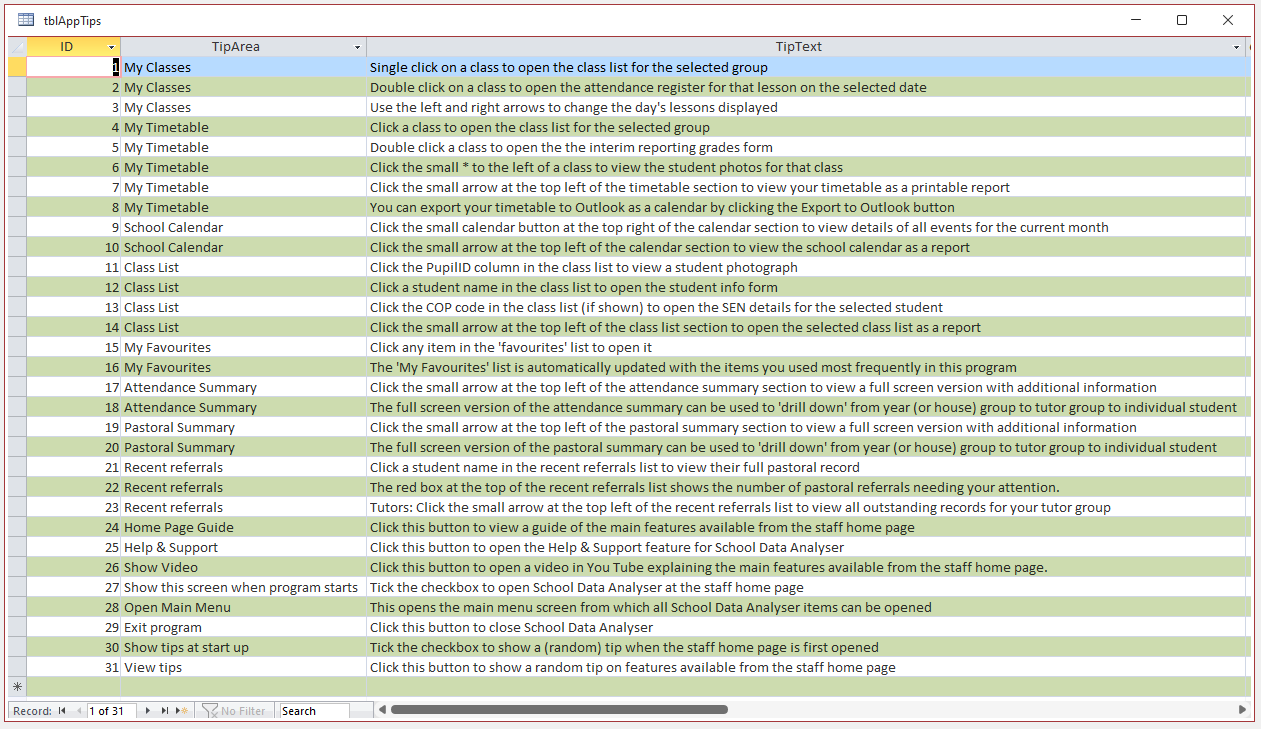This screenshot has height=729, width=1261.
Task: Open the TipArea column filter dropdown
Action: 358,48
